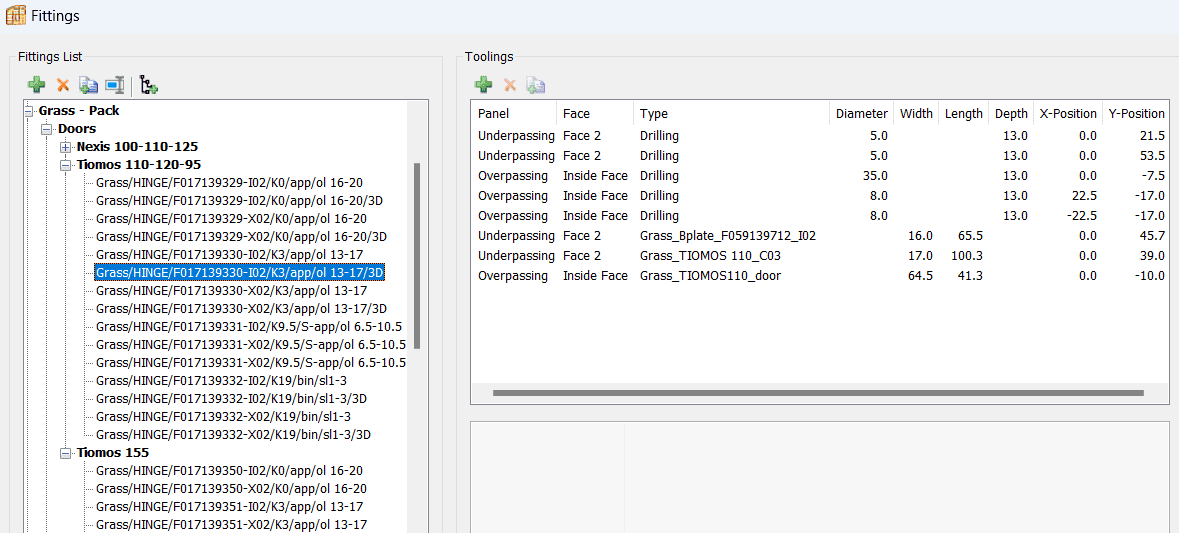Add a new fitting with the green plus
The image size is (1179, 533).
36,86
